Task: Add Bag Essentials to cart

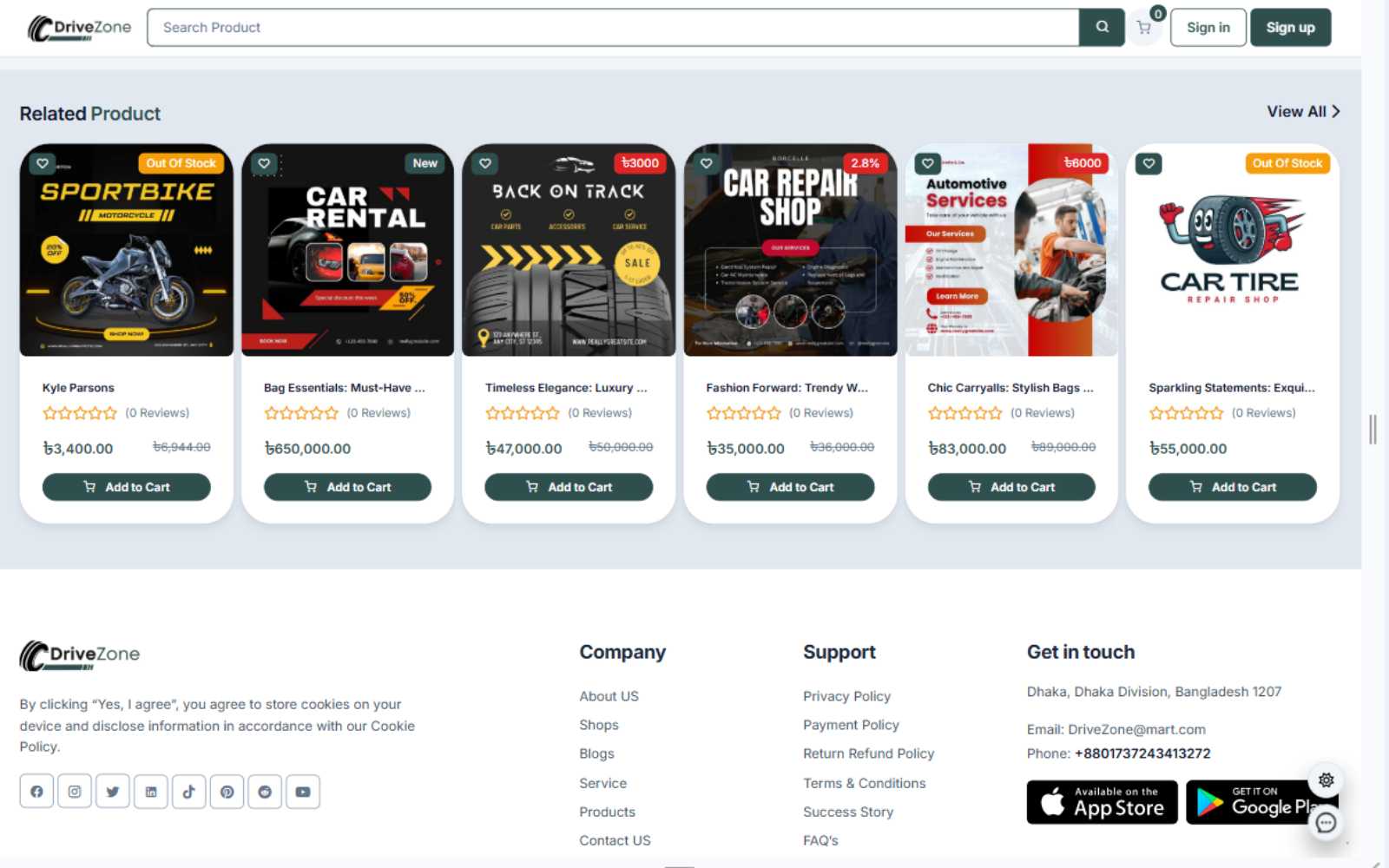Action: point(347,487)
